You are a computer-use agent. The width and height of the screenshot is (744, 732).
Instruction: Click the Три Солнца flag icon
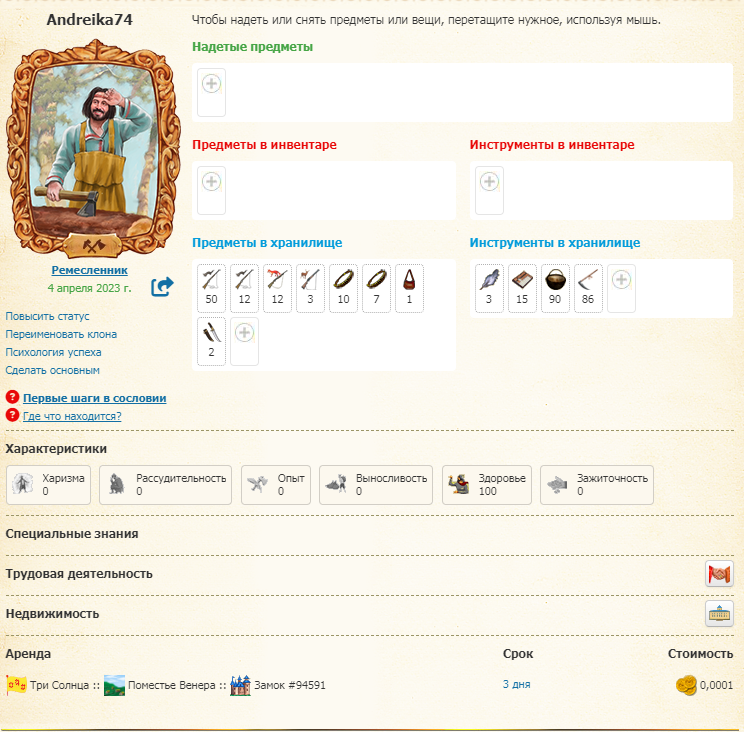tap(17, 685)
